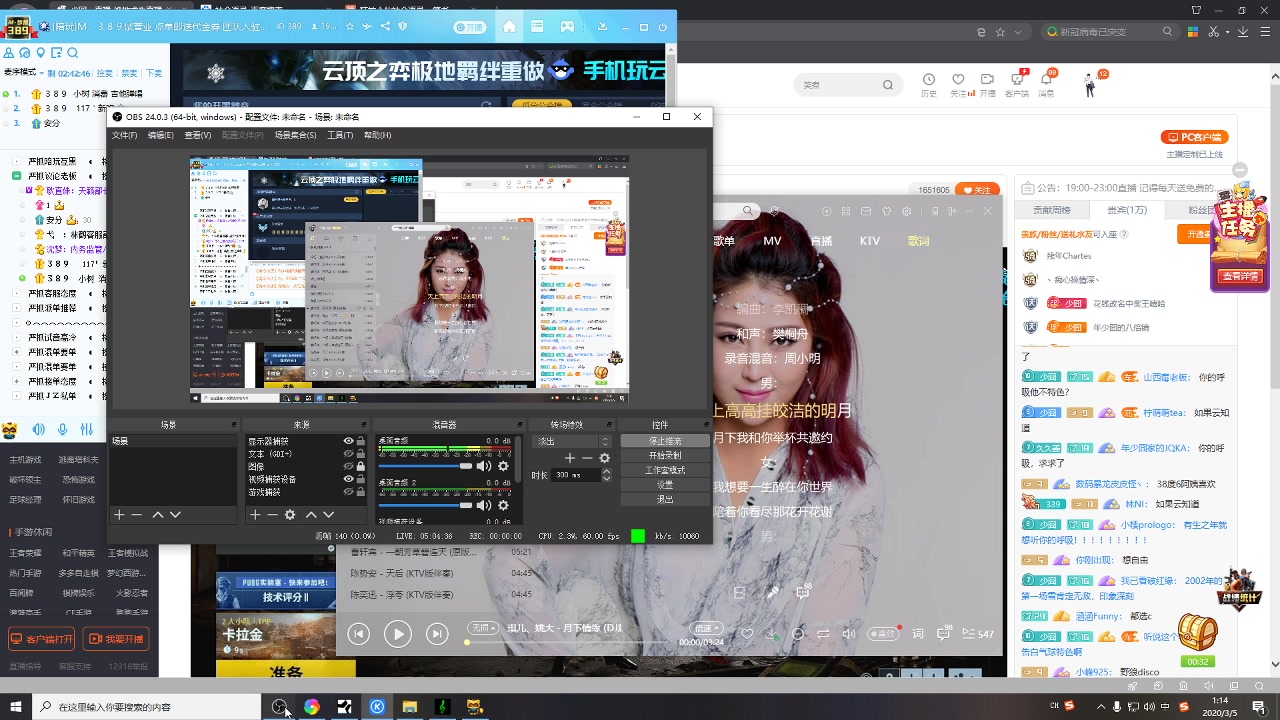Add a new scene with plus icon
The image size is (1280, 720).
click(x=119, y=515)
